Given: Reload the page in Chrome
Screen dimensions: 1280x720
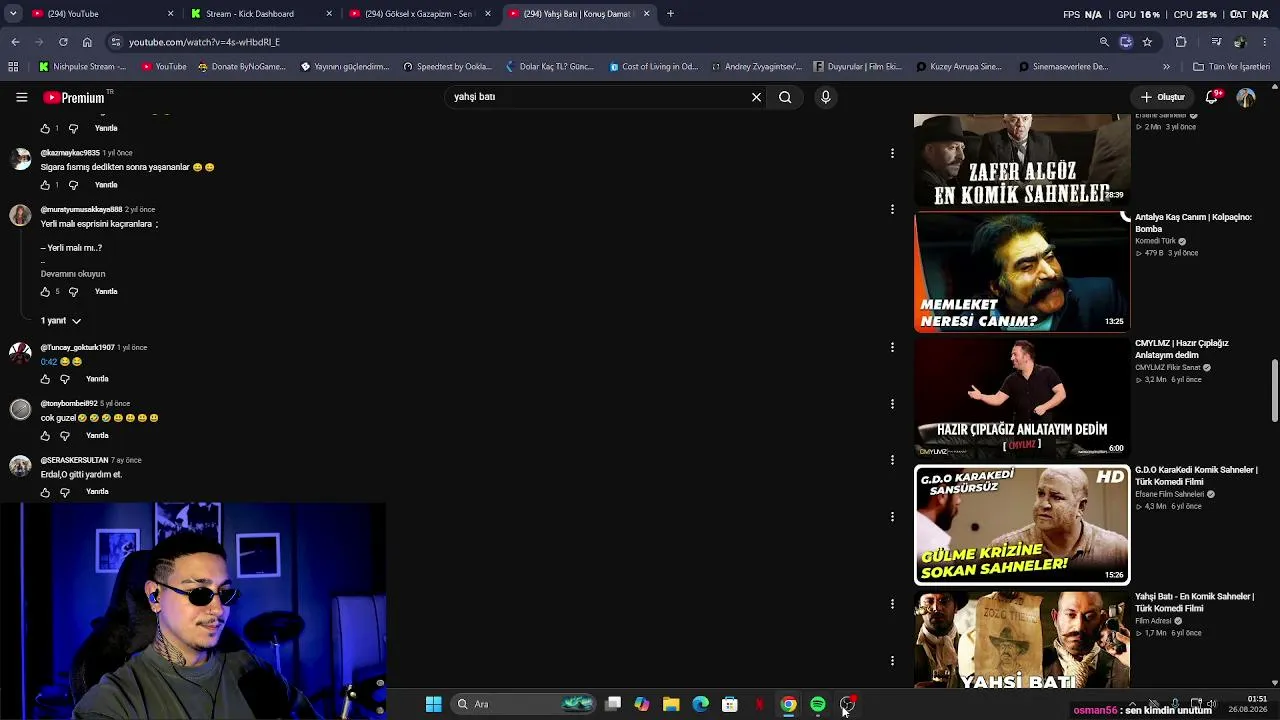Looking at the screenshot, I should pyautogui.click(x=63, y=42).
